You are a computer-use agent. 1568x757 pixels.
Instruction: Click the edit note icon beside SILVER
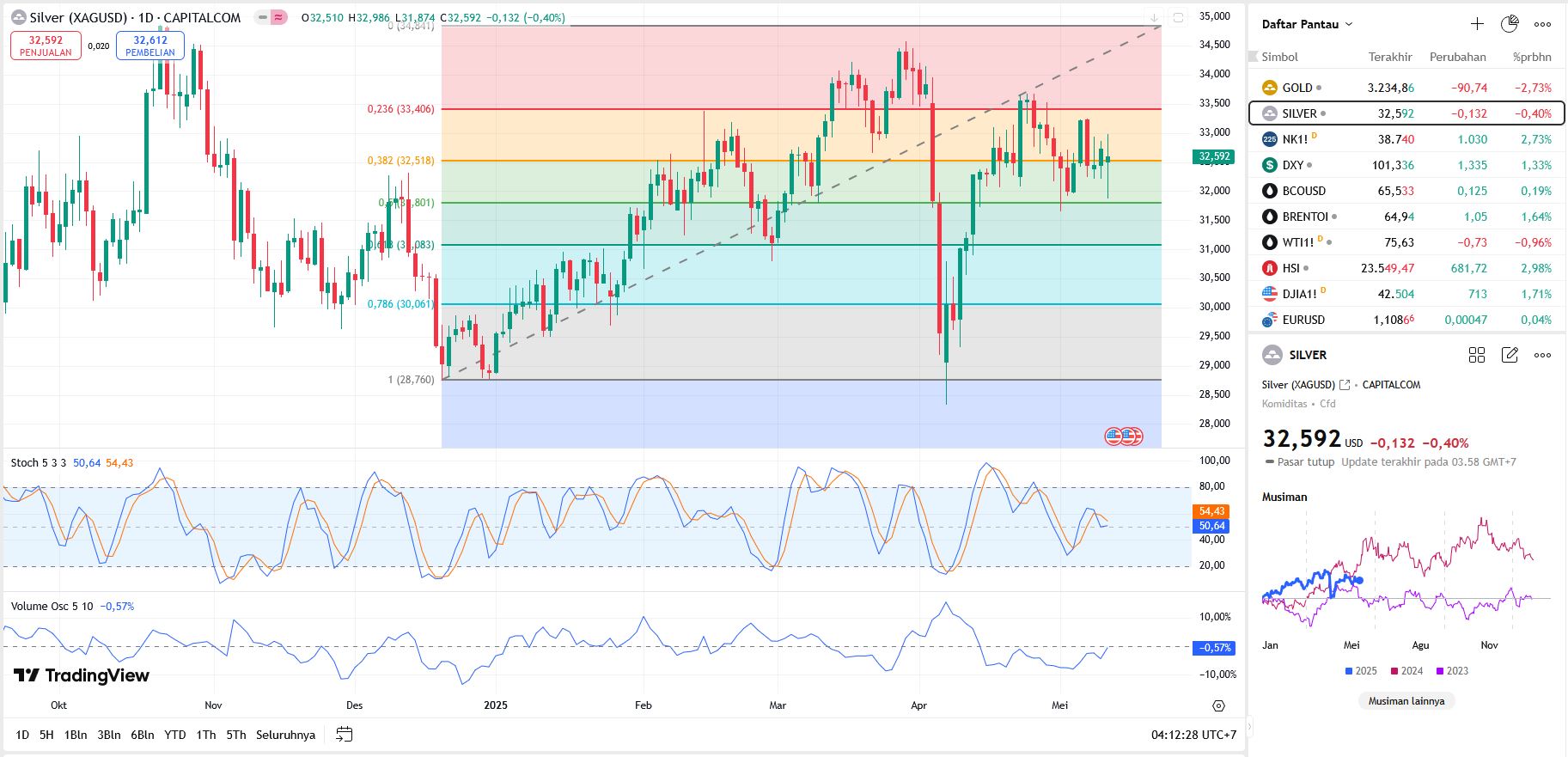coord(1510,355)
